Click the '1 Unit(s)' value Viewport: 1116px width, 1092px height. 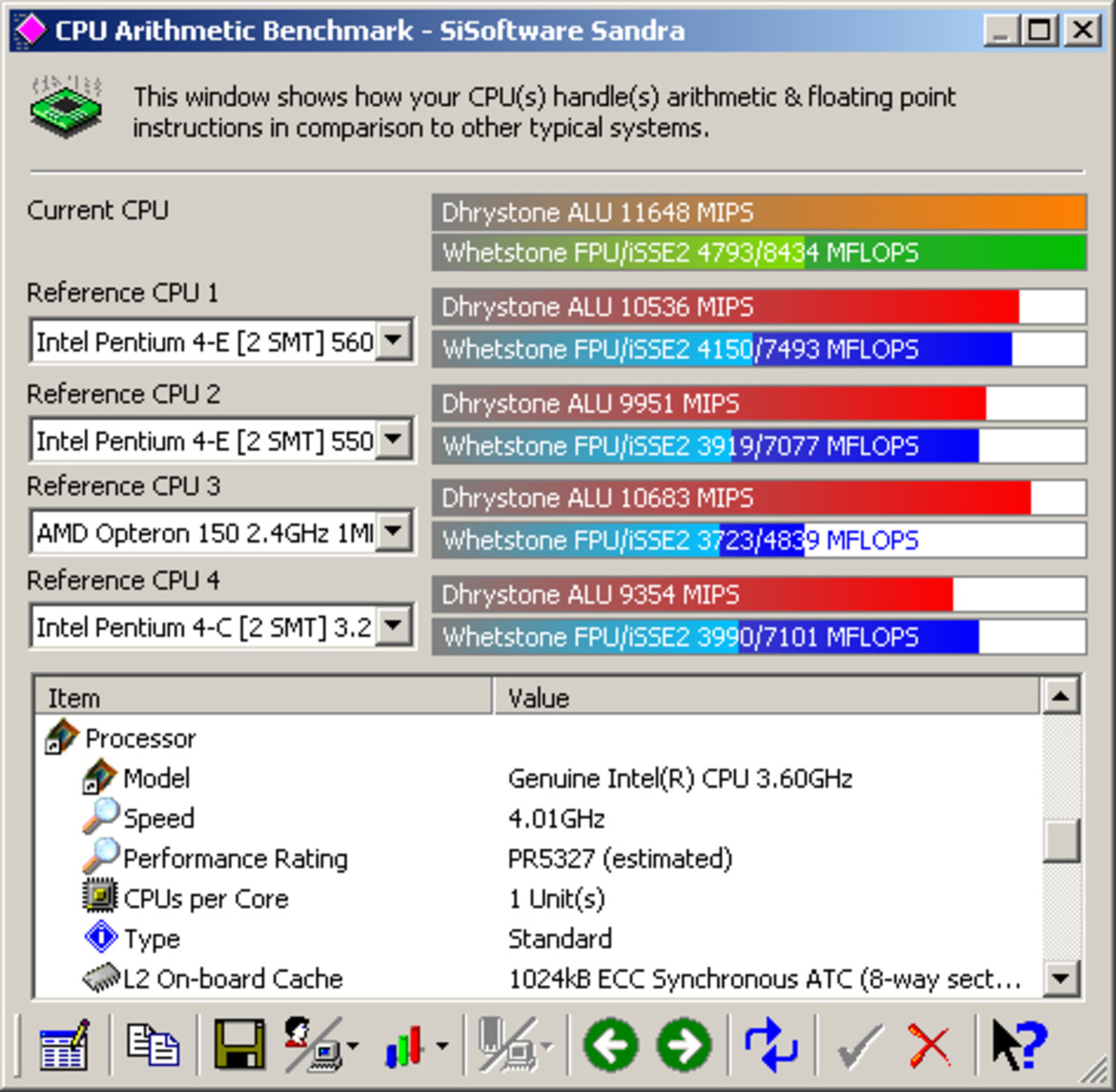click(x=556, y=898)
